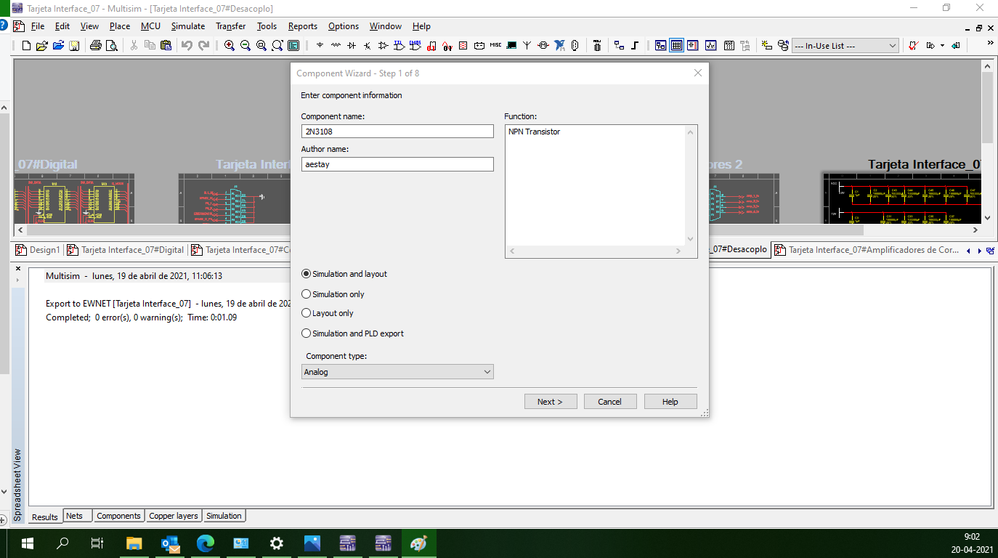Switch to Tarjeta Interface_07#Digital tab
Screen dimensions: 998x558
tap(125, 249)
